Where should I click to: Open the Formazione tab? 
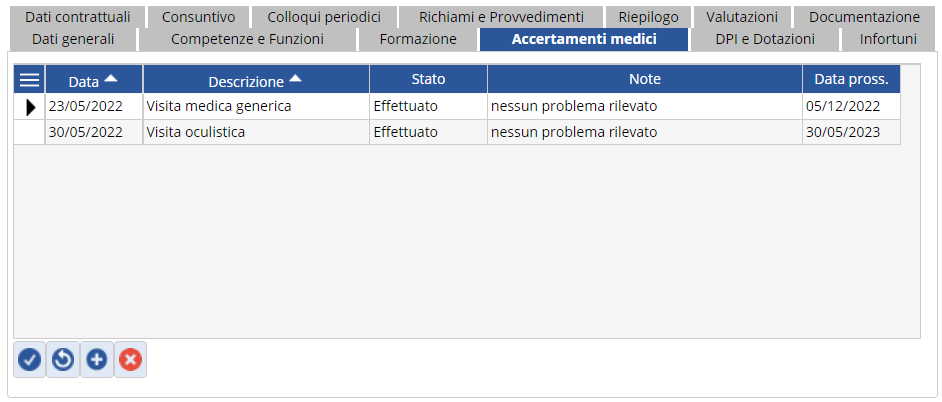pos(418,39)
